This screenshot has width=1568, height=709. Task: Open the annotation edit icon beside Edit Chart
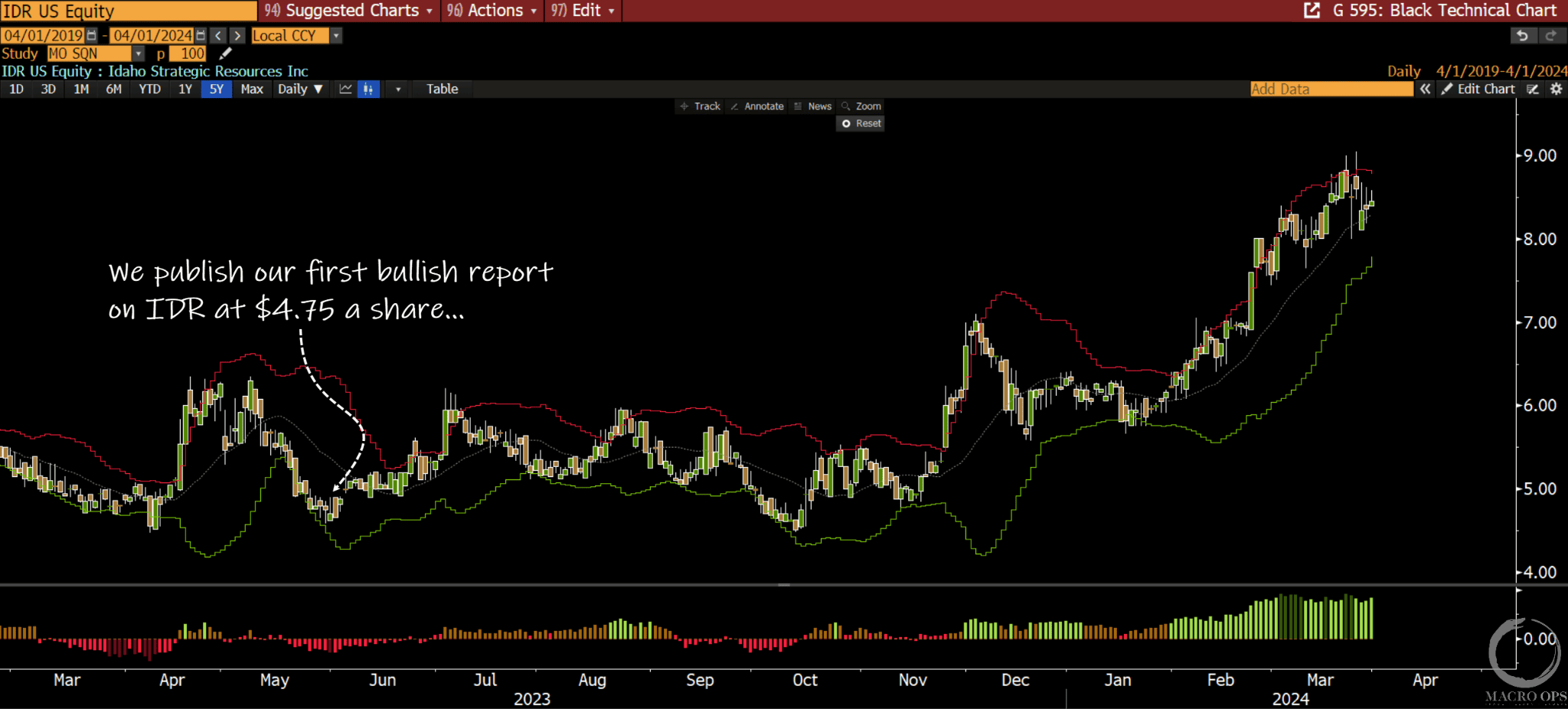(x=1533, y=89)
